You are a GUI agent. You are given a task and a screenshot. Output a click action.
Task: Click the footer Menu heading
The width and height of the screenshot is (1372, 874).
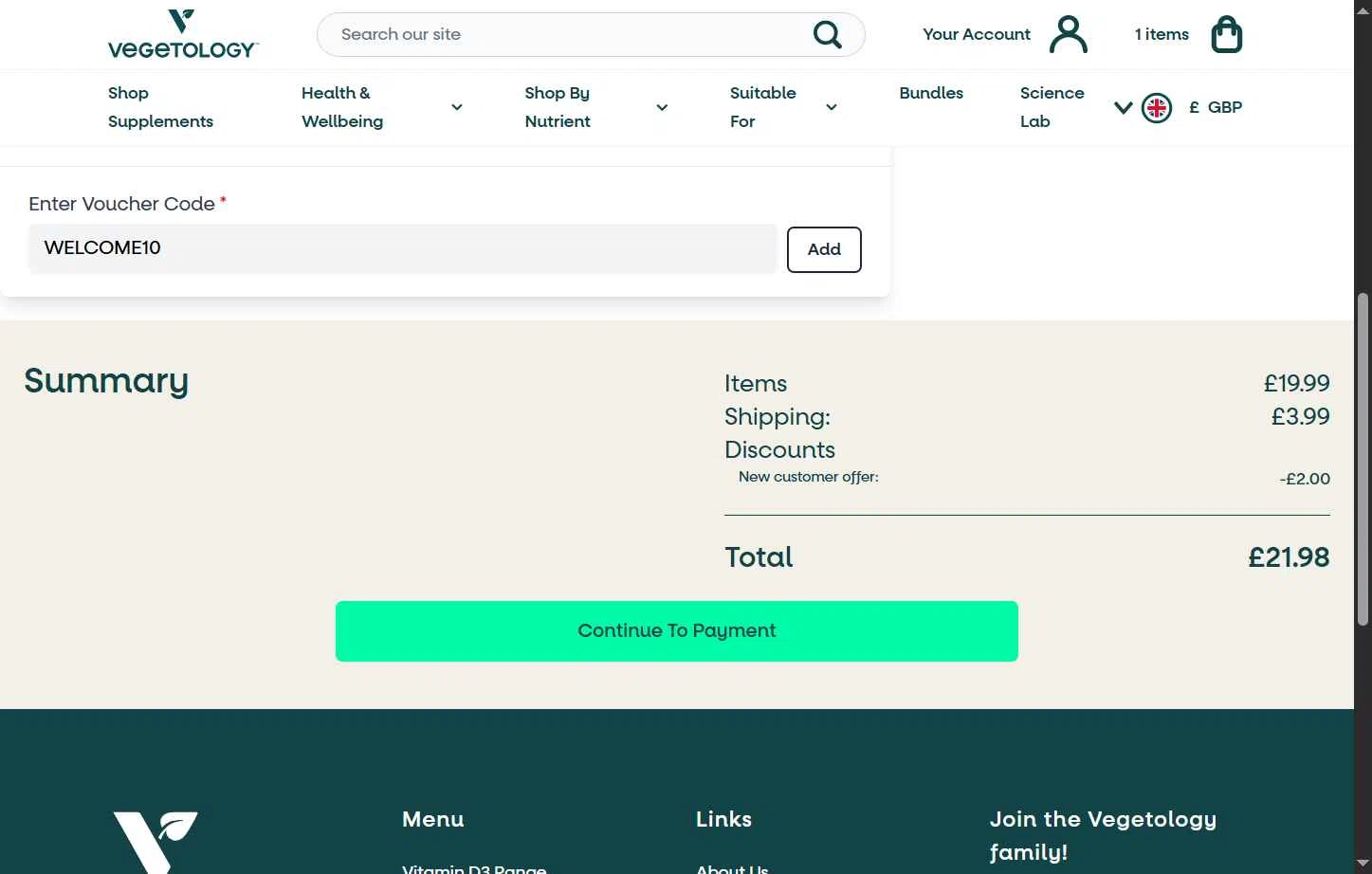point(433,819)
